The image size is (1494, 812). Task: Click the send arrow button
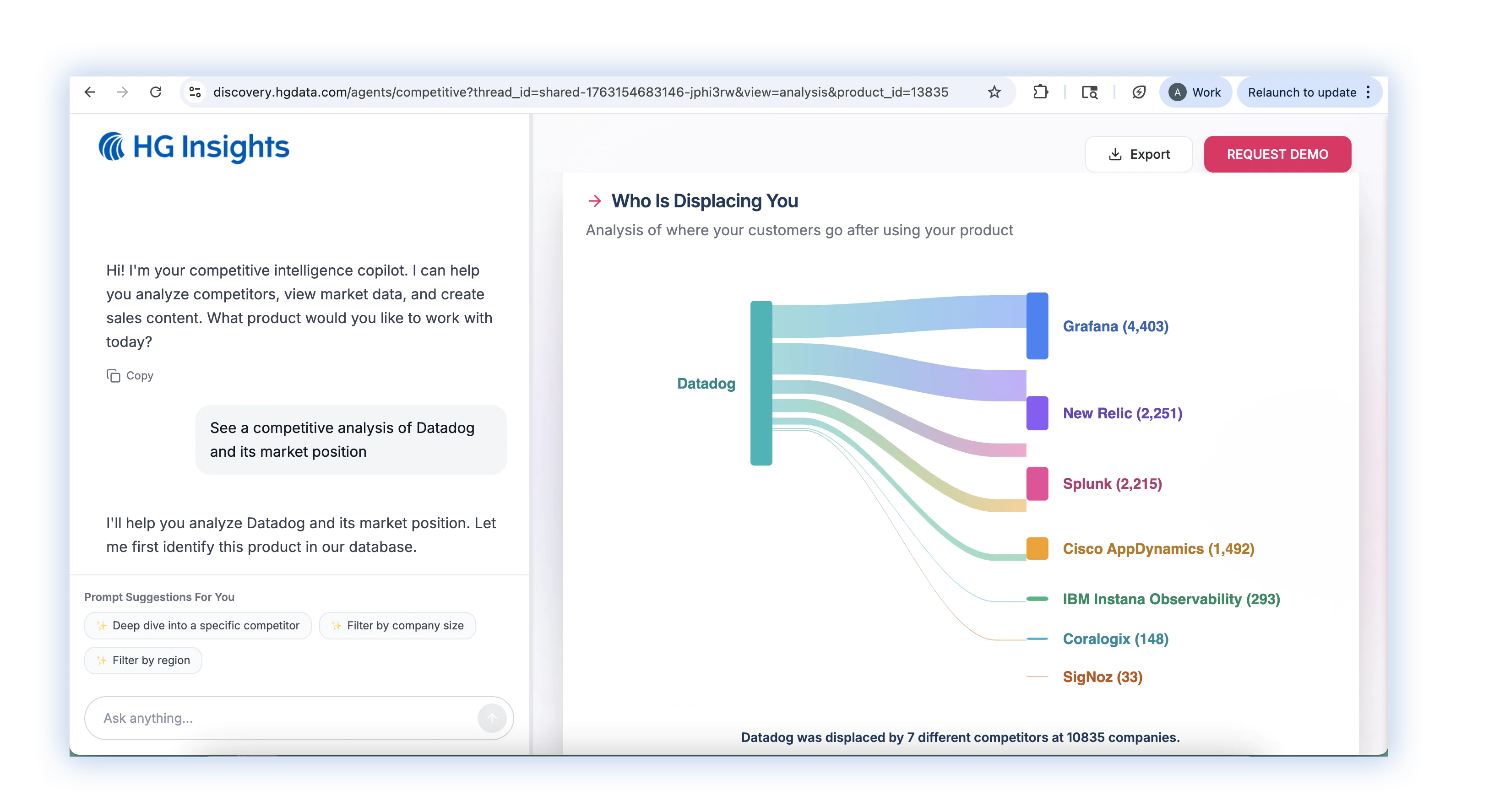click(x=492, y=718)
